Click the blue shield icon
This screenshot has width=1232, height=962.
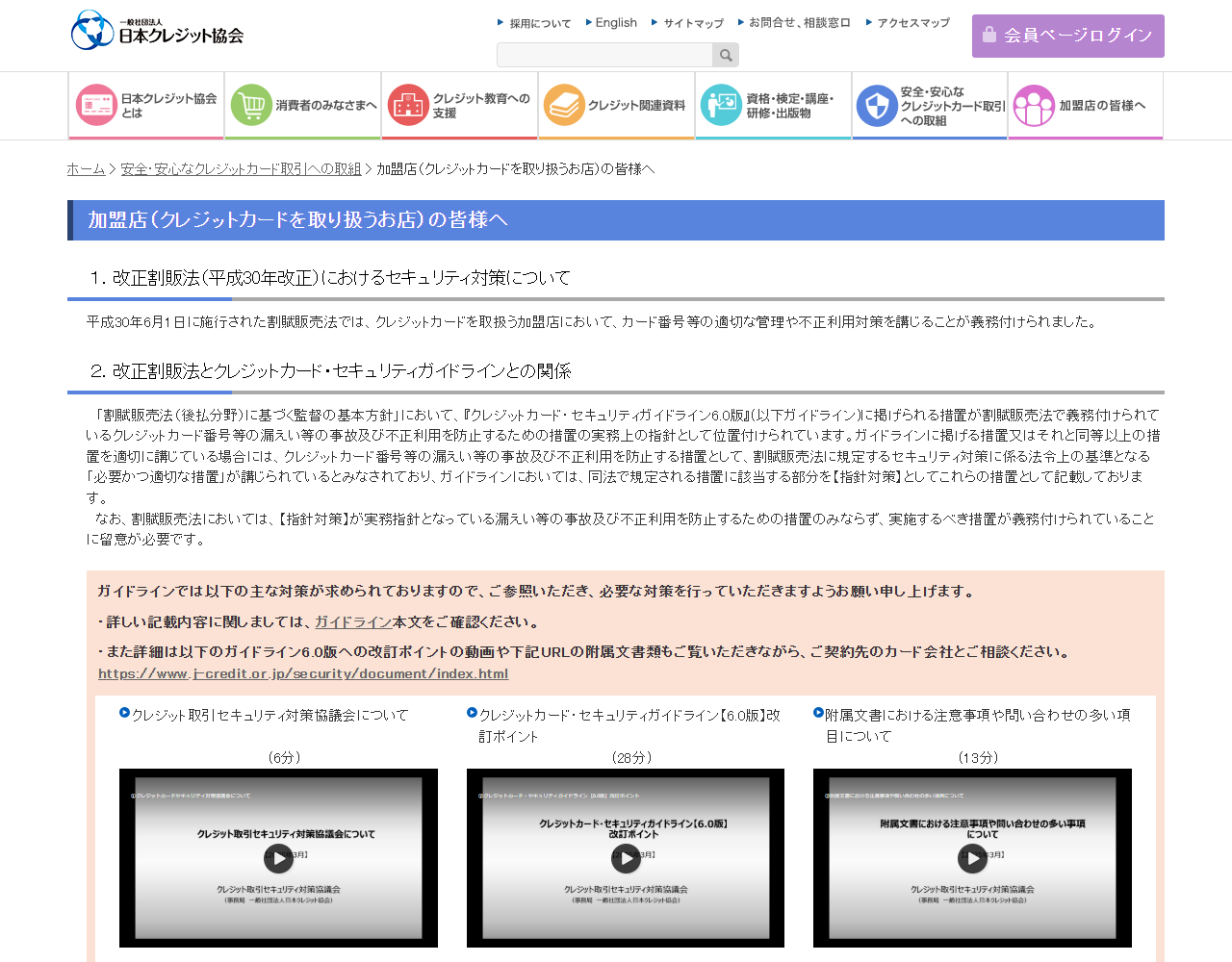coord(877,105)
